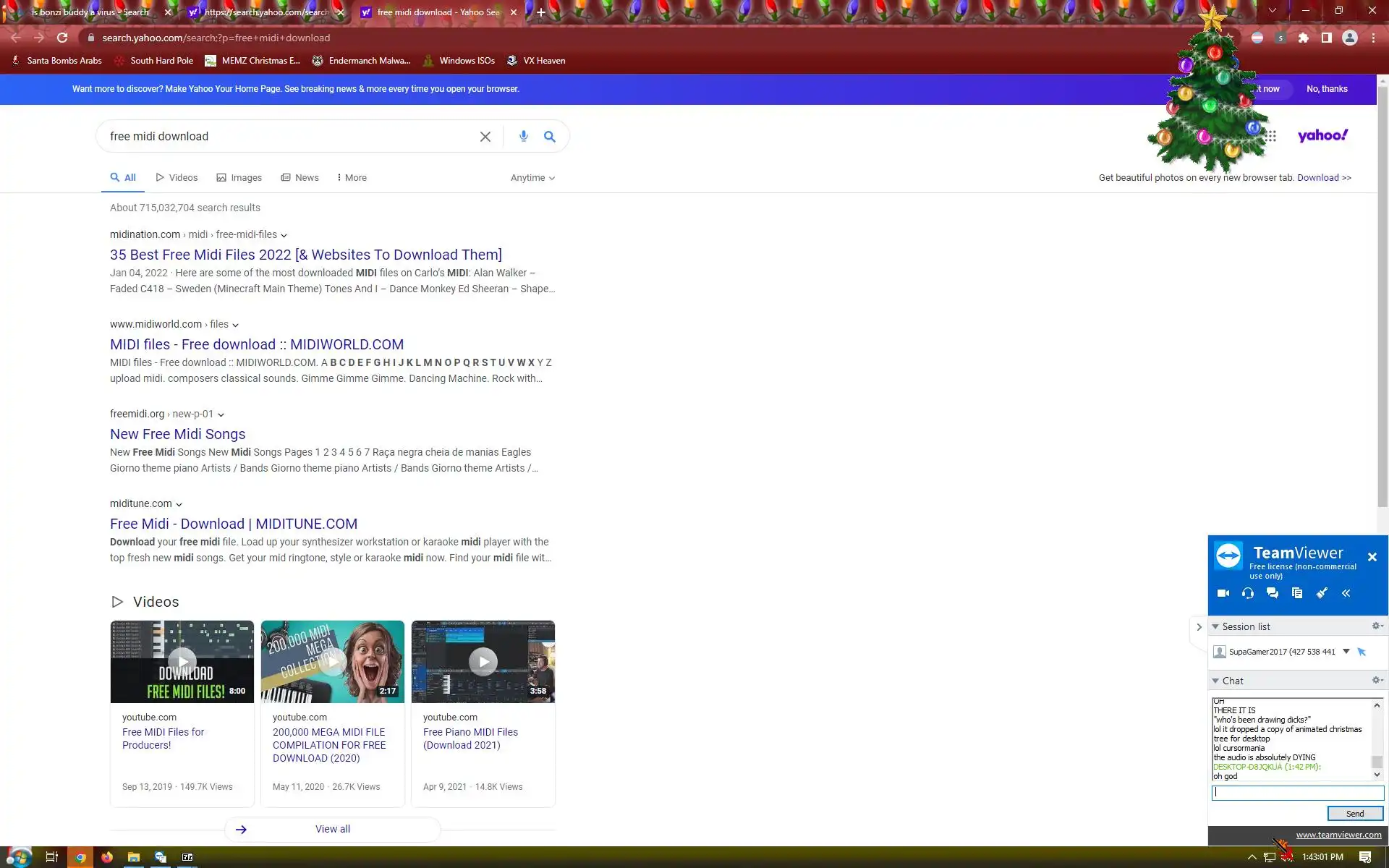This screenshot has height=868, width=1389.
Task: Collapse the Session list section
Action: coord(1216,626)
